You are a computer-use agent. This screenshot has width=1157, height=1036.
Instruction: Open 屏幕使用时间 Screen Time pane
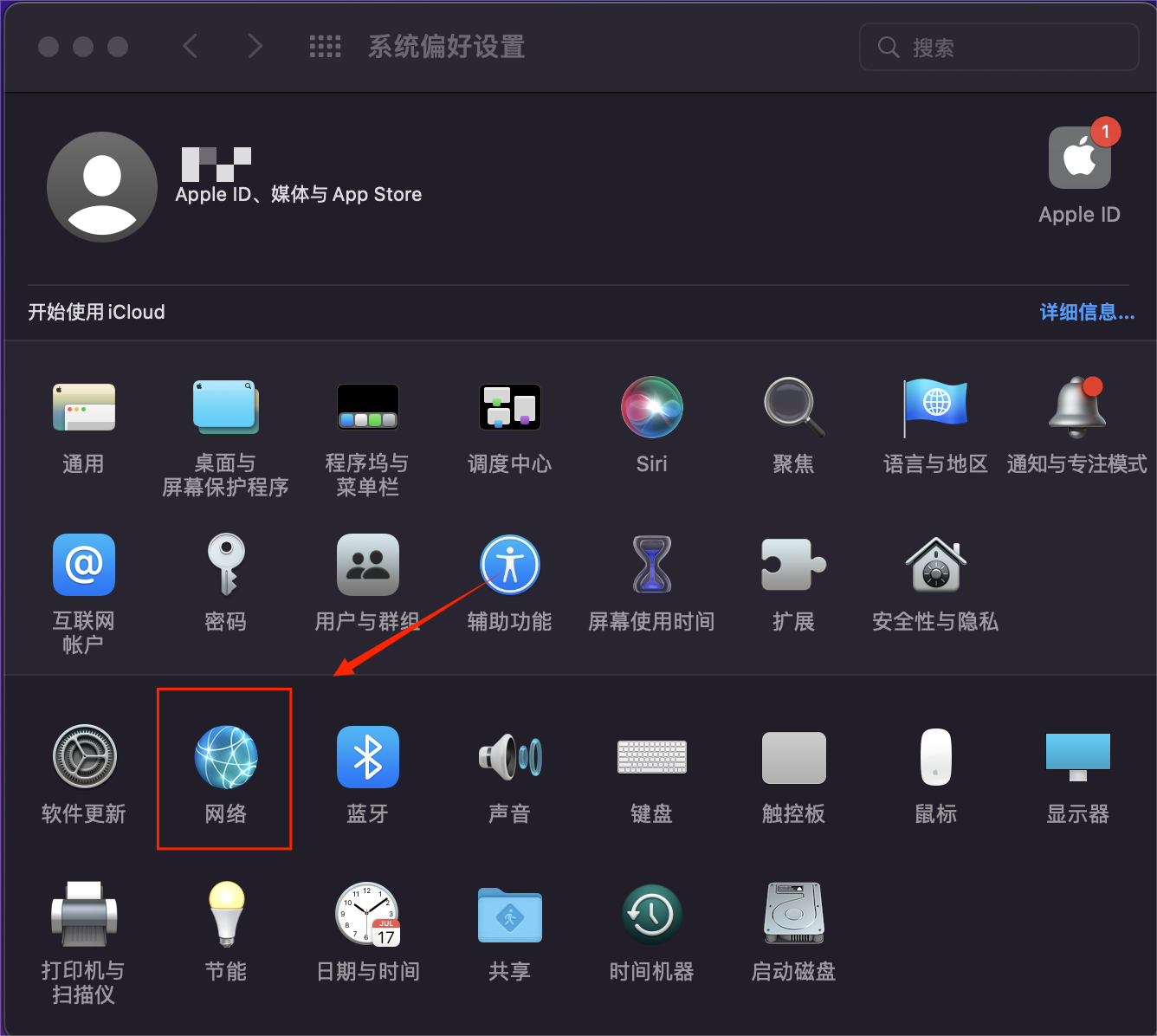651,566
